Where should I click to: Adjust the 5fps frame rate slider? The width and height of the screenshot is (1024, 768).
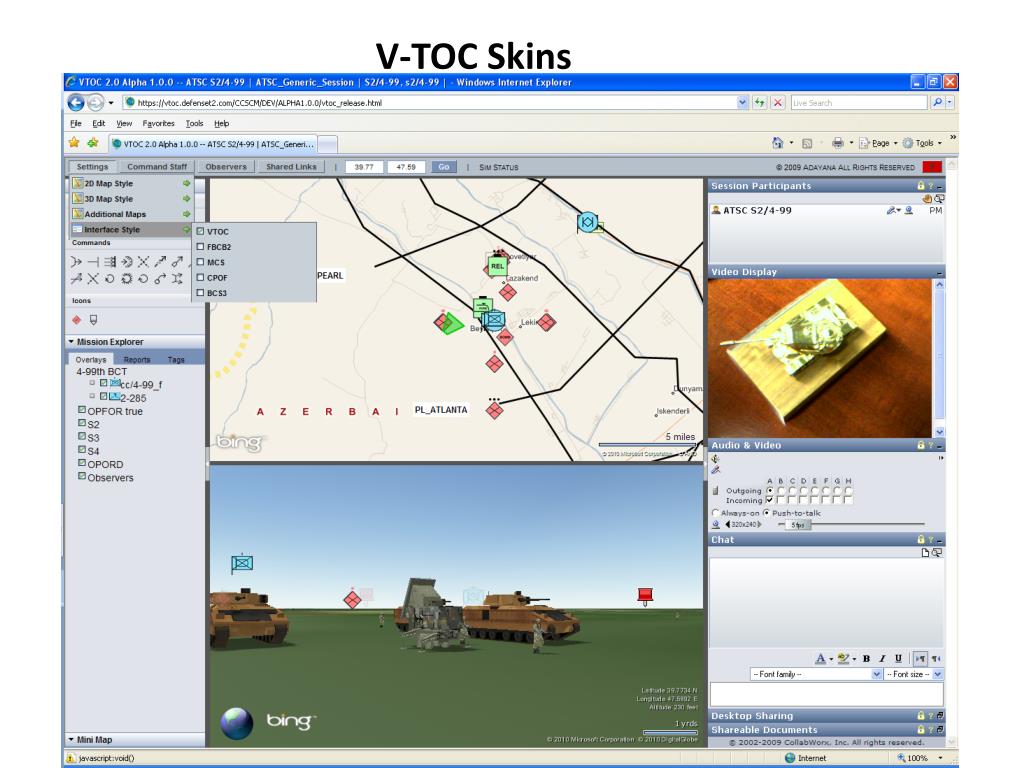(797, 524)
